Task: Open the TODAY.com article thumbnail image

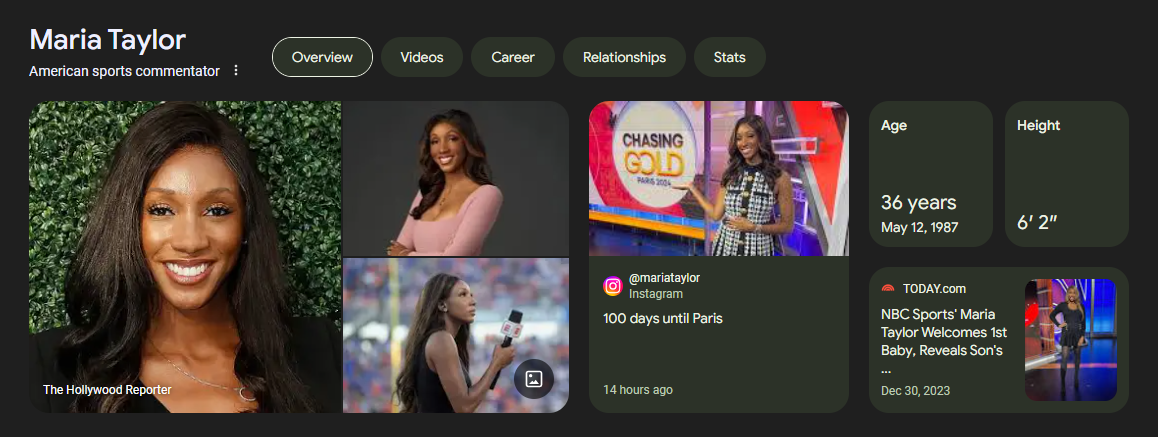Action: coord(1071,340)
